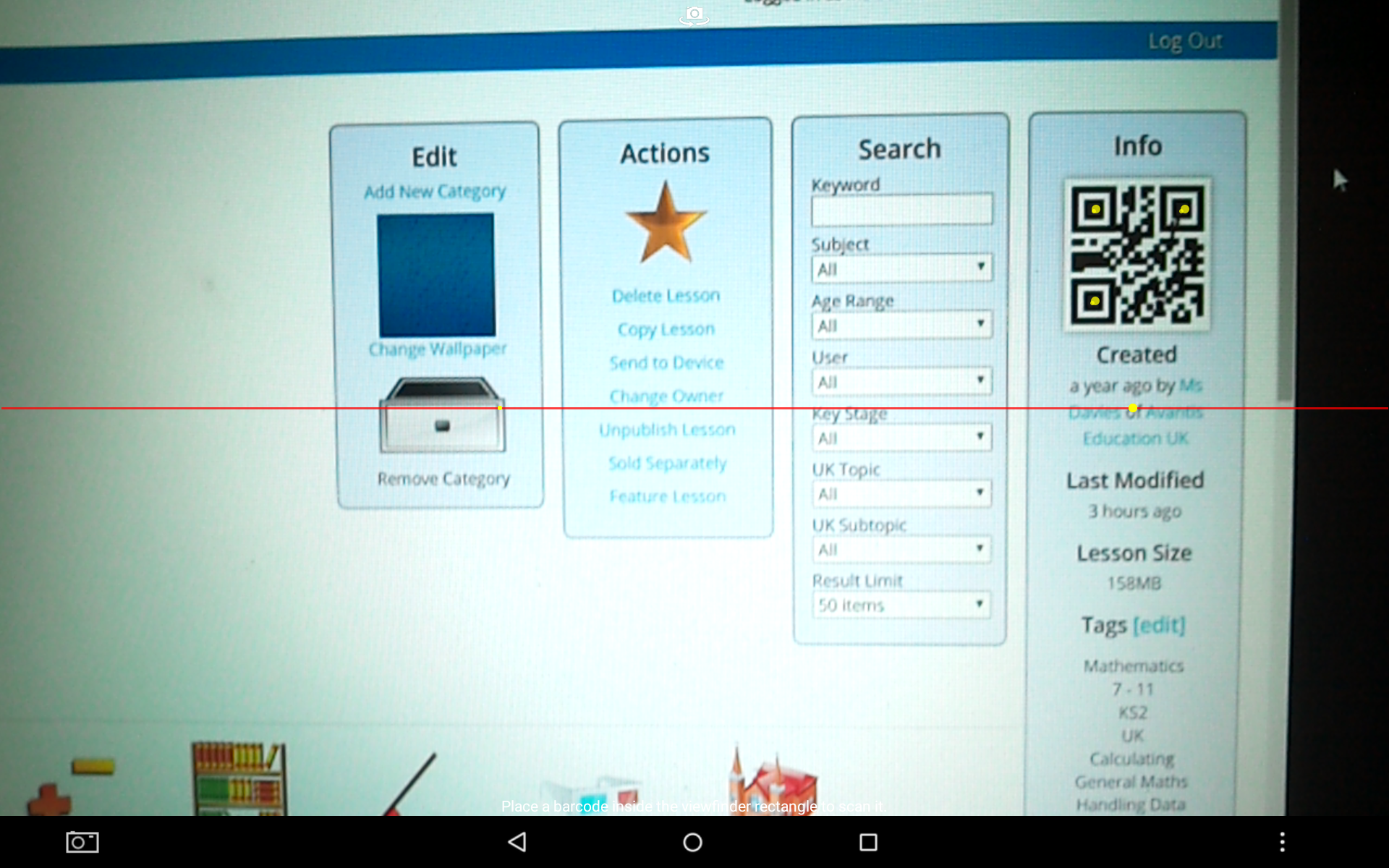1389x868 pixels.
Task: Tap the Android home circle button
Action: (692, 841)
